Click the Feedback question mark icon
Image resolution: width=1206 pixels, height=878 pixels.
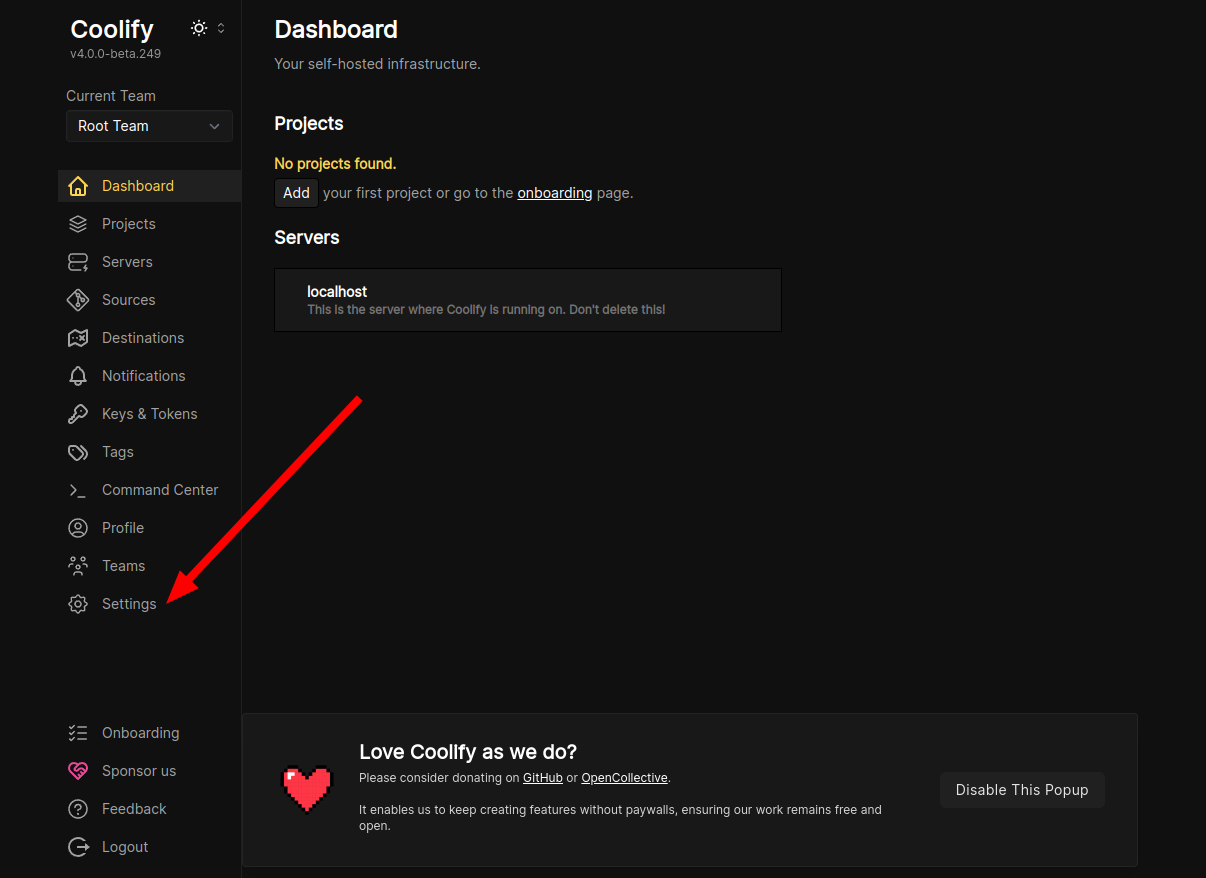click(78, 809)
